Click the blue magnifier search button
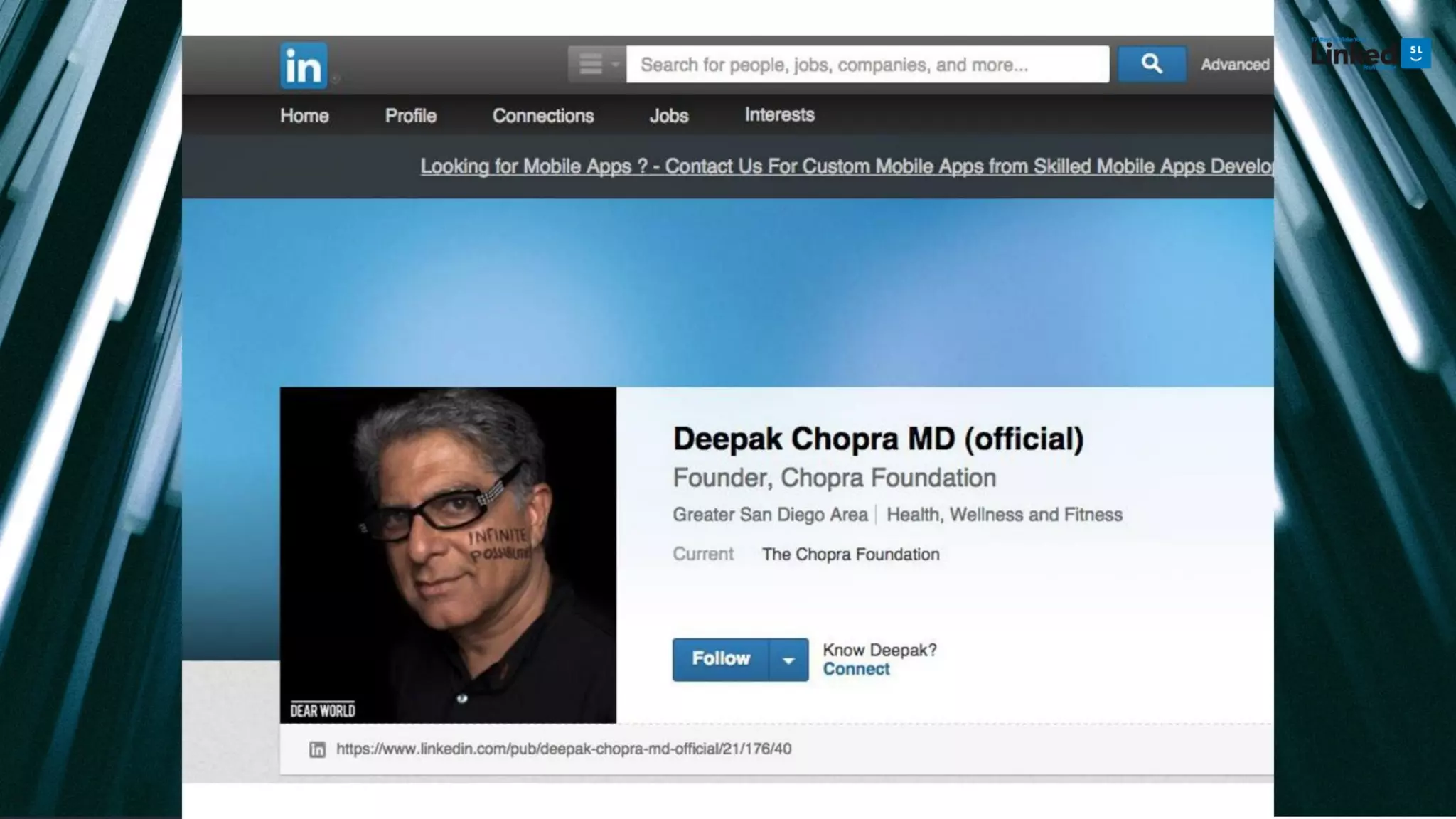Image resolution: width=1456 pixels, height=819 pixels. pyautogui.click(x=1152, y=65)
